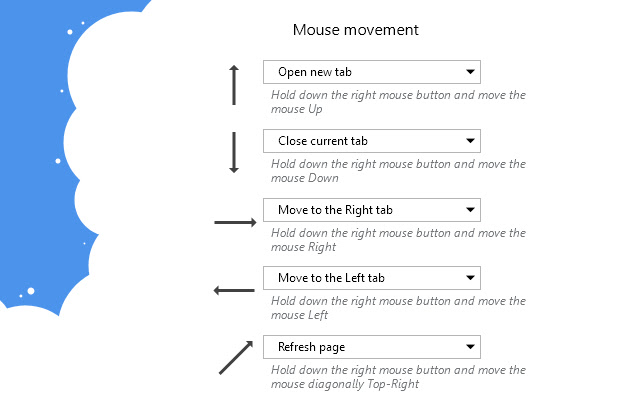Click the diagonally Top-Right description text

point(398,377)
